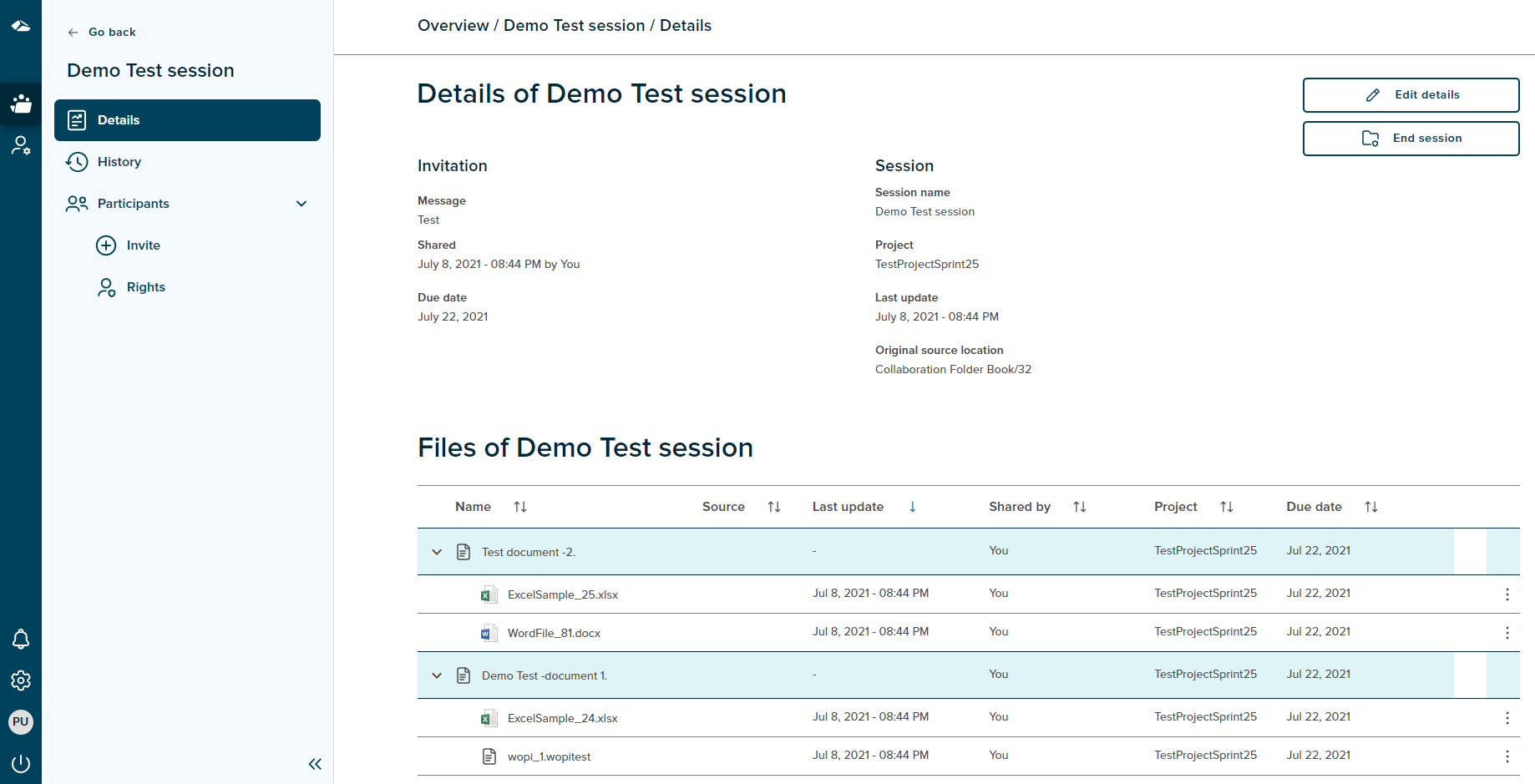Open row options menu for WordFile_81.docx
The height and width of the screenshot is (784, 1535).
click(1507, 633)
